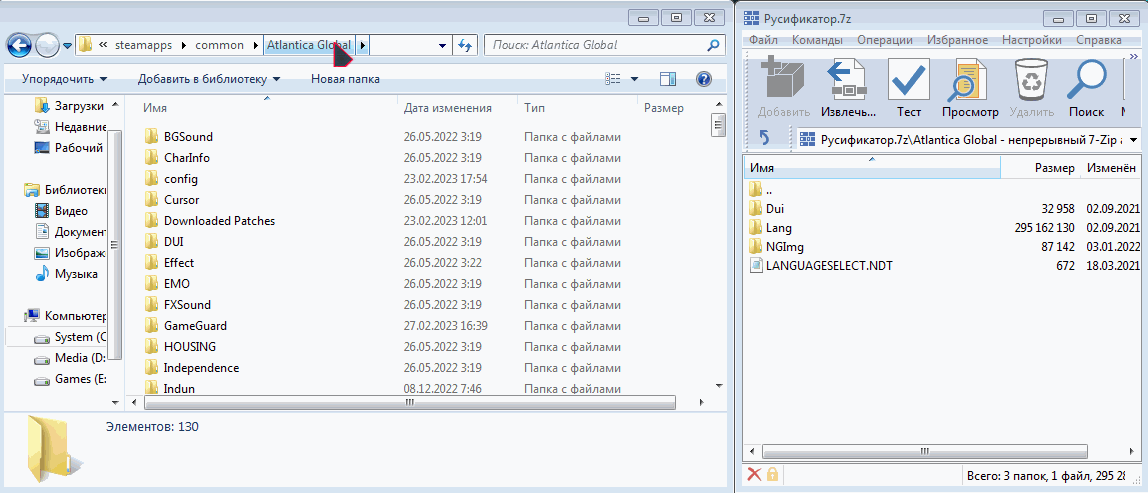Click the Refresh button in address bar
The image size is (1148, 493).
coord(465,45)
